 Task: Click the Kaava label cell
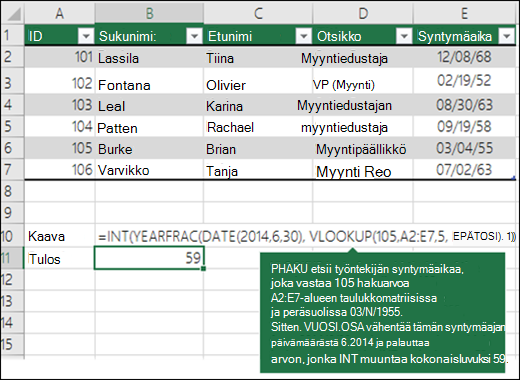coord(60,236)
